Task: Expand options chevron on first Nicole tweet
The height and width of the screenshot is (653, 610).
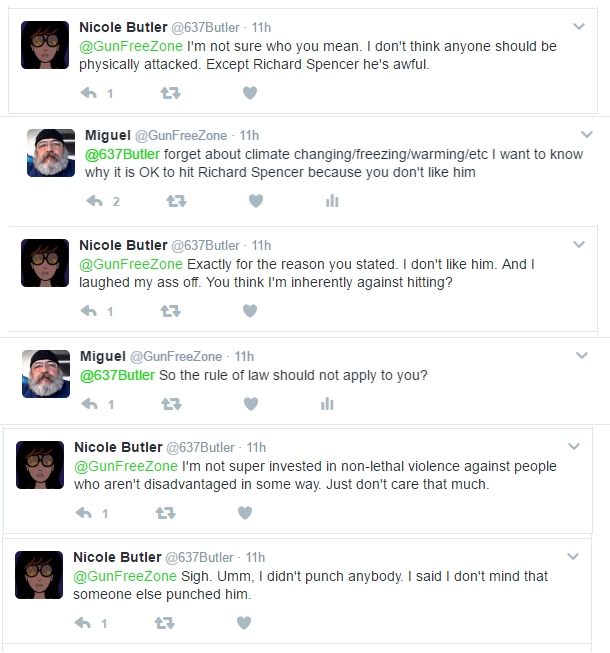Action: [579, 27]
